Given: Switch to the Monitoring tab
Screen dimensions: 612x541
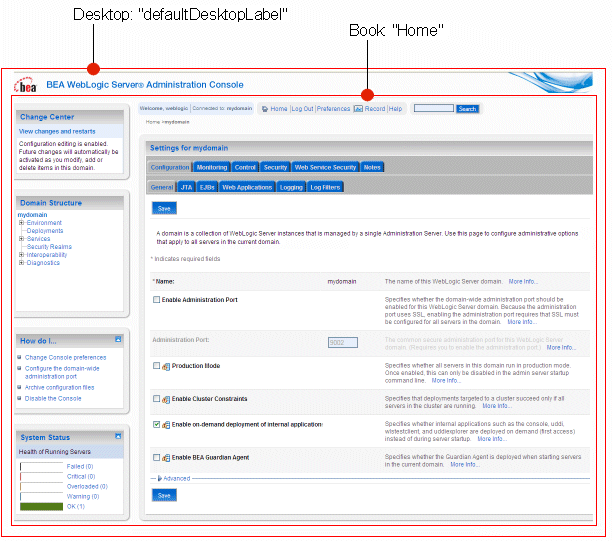Looking at the screenshot, I should [x=212, y=167].
